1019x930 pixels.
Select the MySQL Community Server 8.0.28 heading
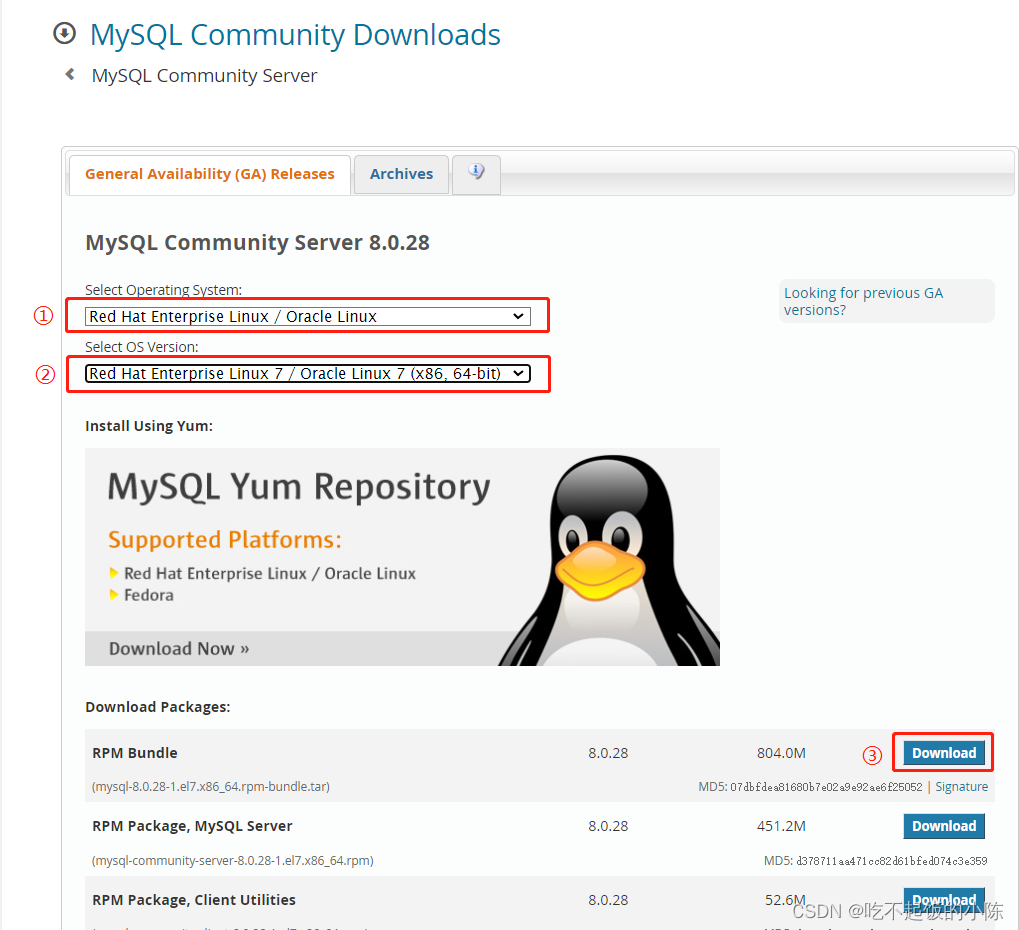[x=257, y=242]
